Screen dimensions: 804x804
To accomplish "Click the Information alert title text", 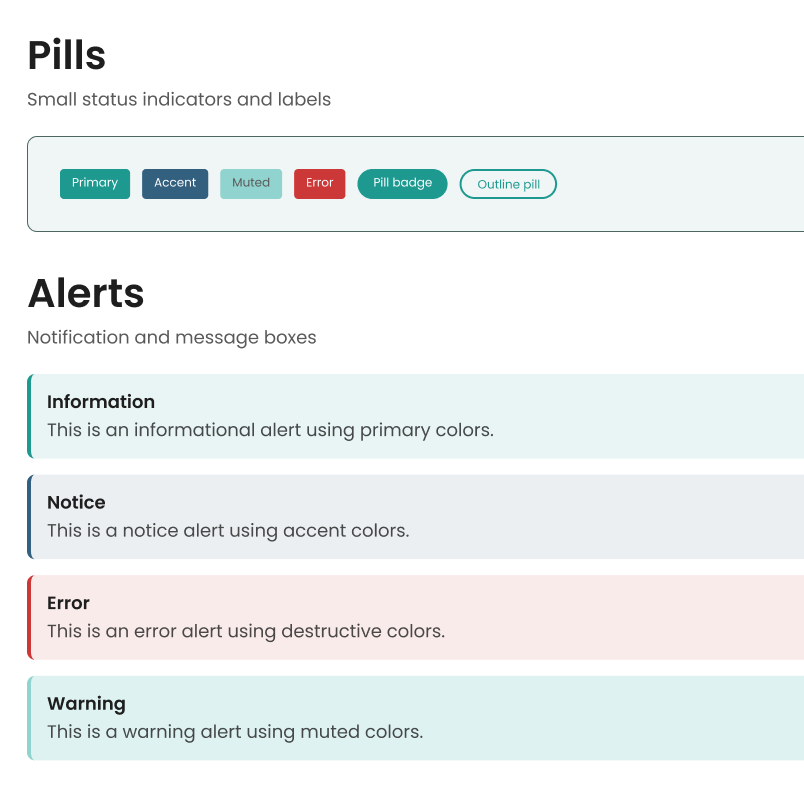I will tap(101, 401).
